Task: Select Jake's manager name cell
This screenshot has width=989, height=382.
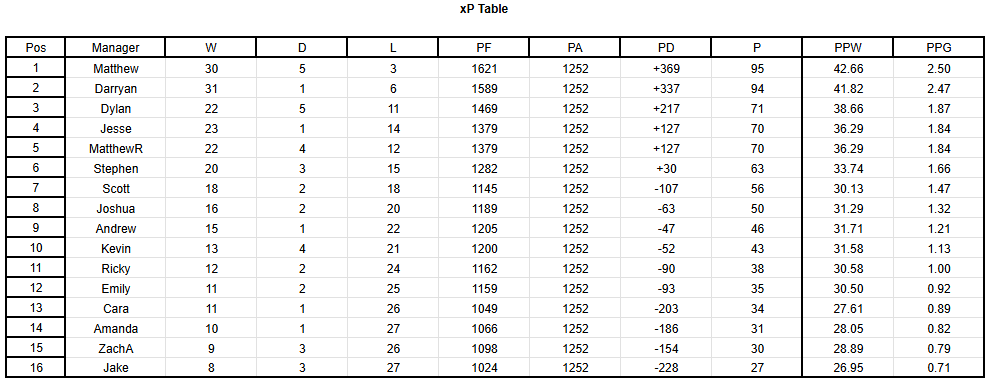Action: coord(115,368)
